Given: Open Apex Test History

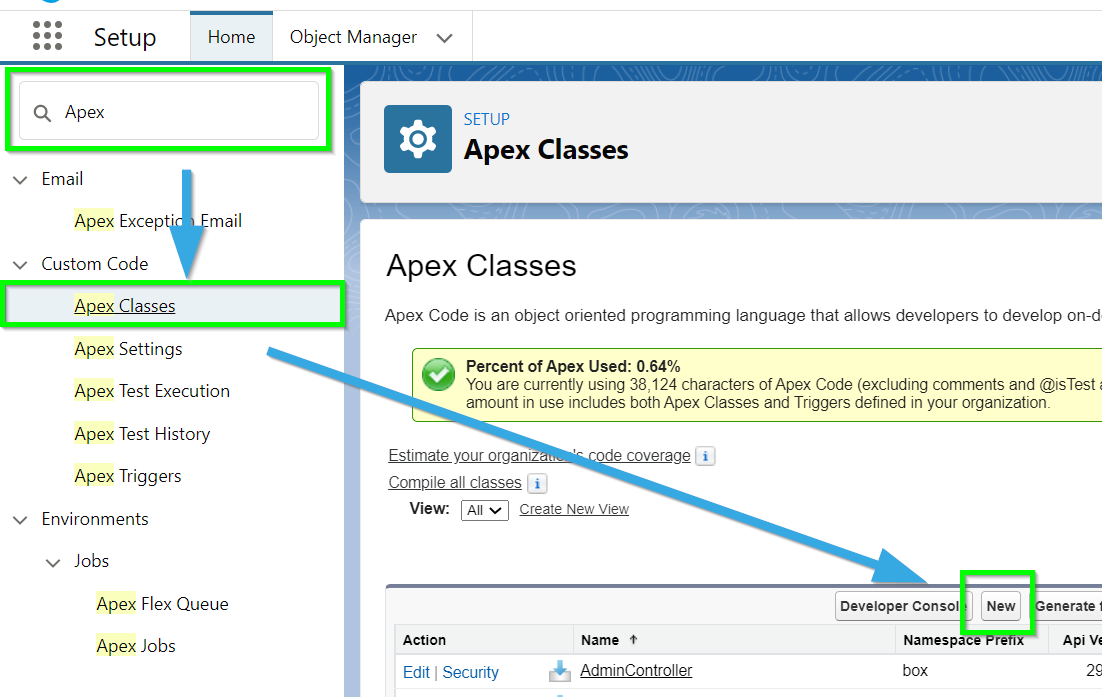Looking at the screenshot, I should click(x=143, y=434).
